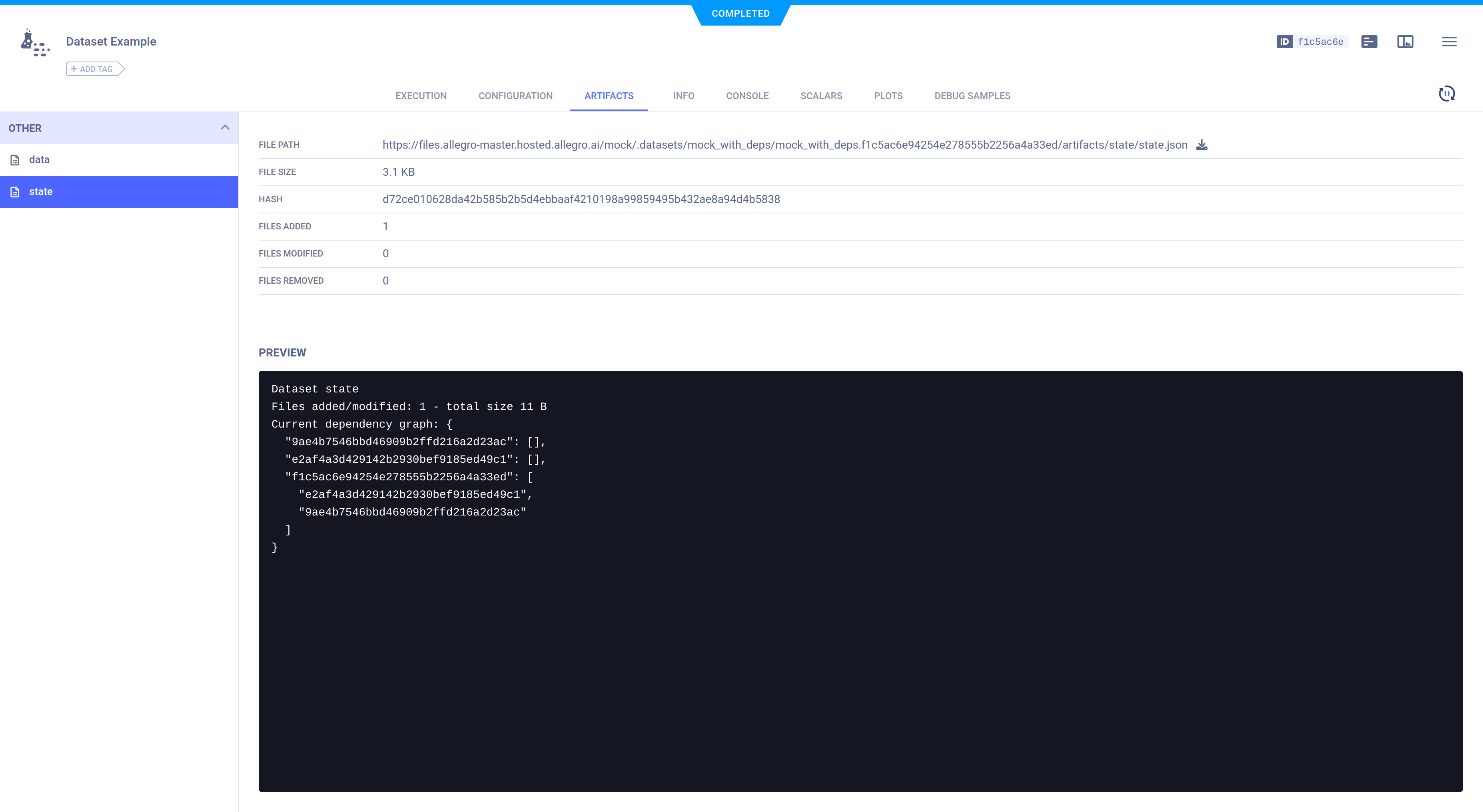The height and width of the screenshot is (812, 1483).
Task: Expand the data artifact entry
Action: [x=39, y=159]
